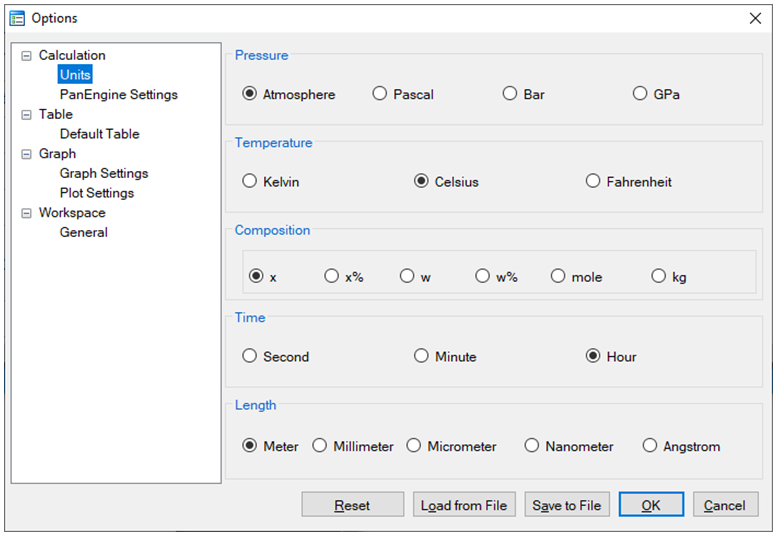Select Plot Settings in the tree
Viewport: 777px width, 536px height.
(96, 193)
